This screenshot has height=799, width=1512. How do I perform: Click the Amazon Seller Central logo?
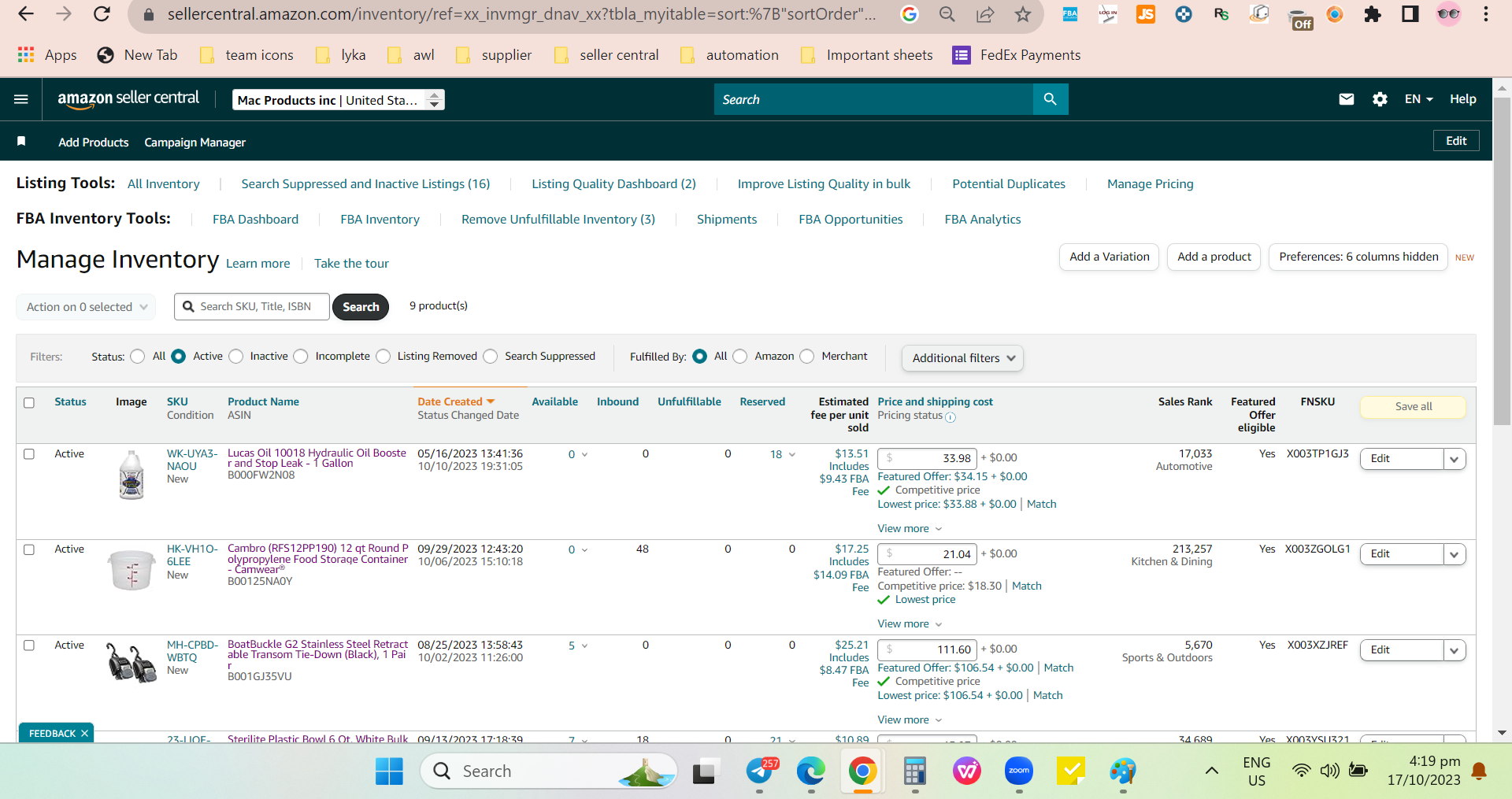click(x=128, y=99)
